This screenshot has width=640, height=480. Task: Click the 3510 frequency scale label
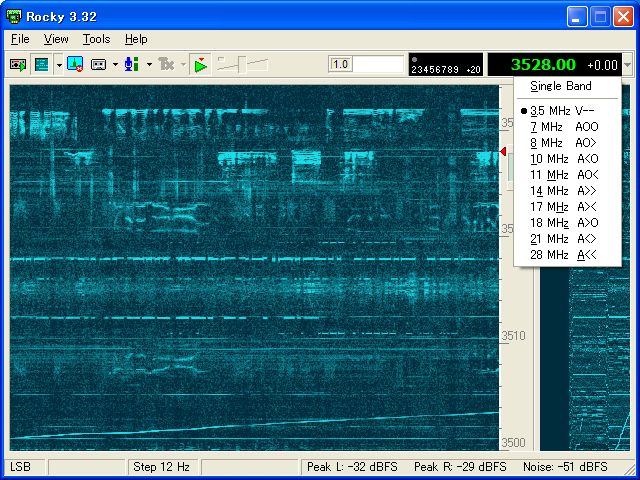pyautogui.click(x=513, y=336)
